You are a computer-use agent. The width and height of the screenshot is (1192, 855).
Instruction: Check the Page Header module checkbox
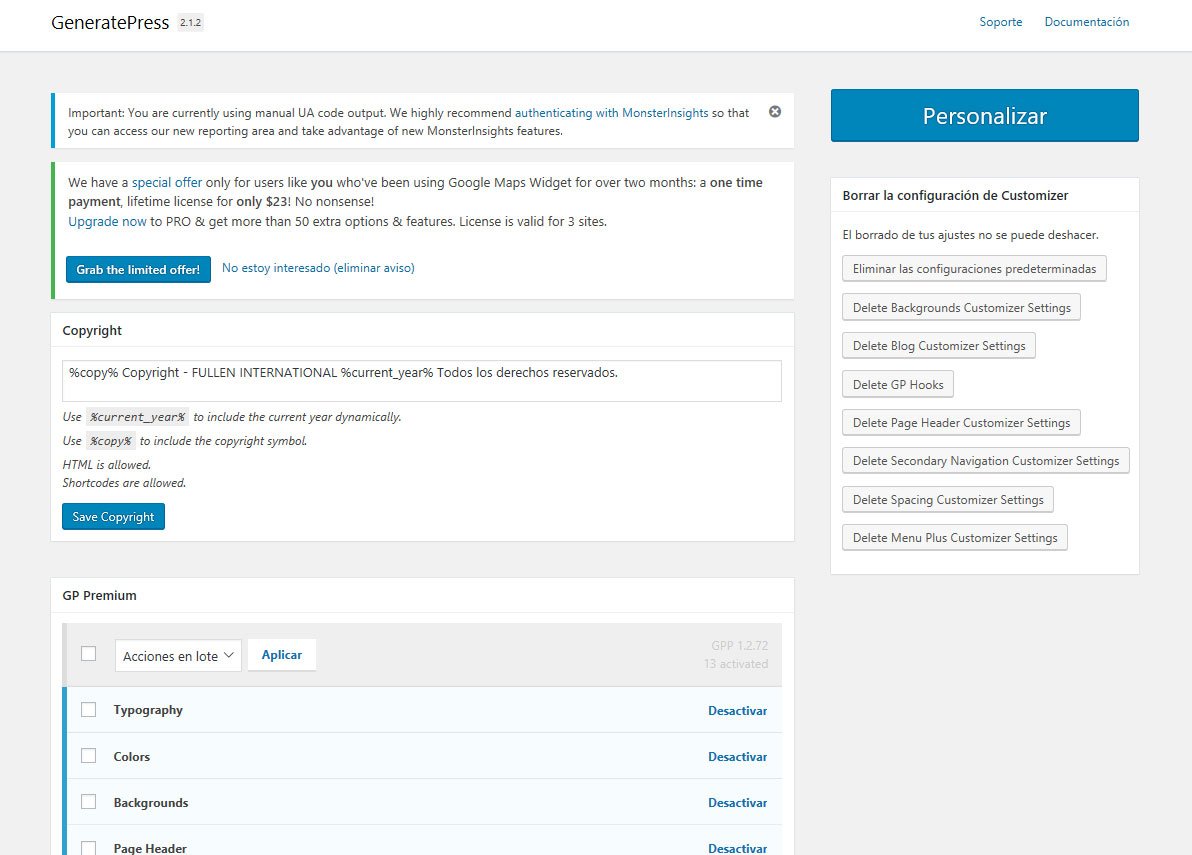point(89,847)
